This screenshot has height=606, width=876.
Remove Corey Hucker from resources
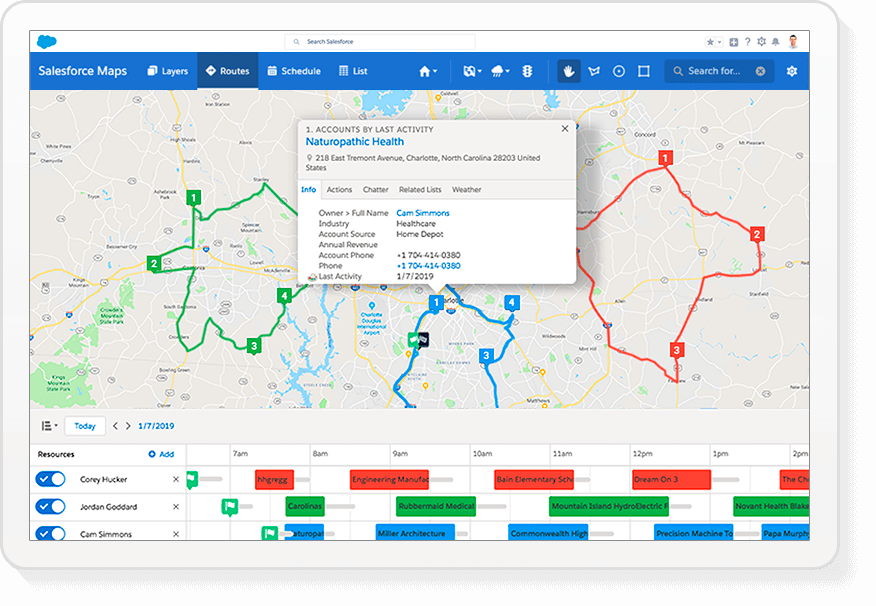pos(176,479)
